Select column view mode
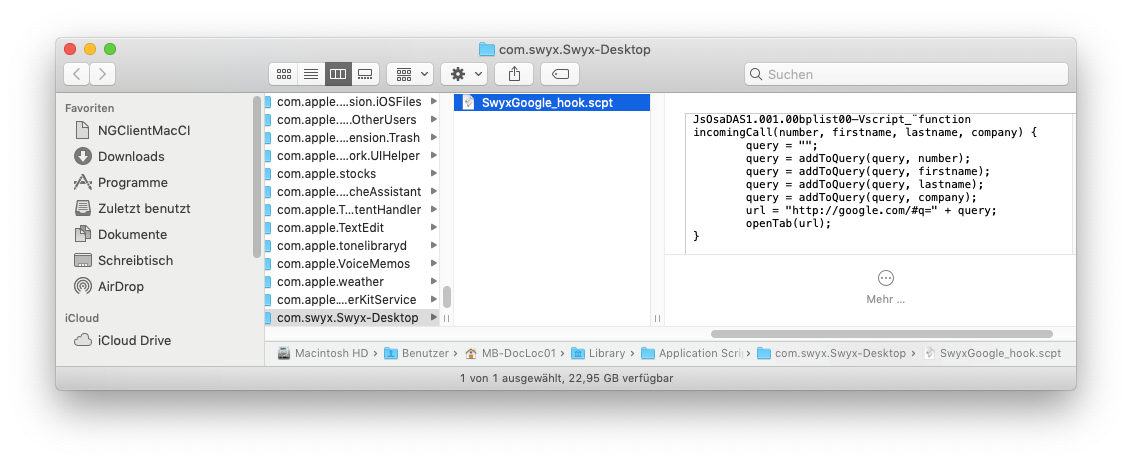 tap(338, 74)
